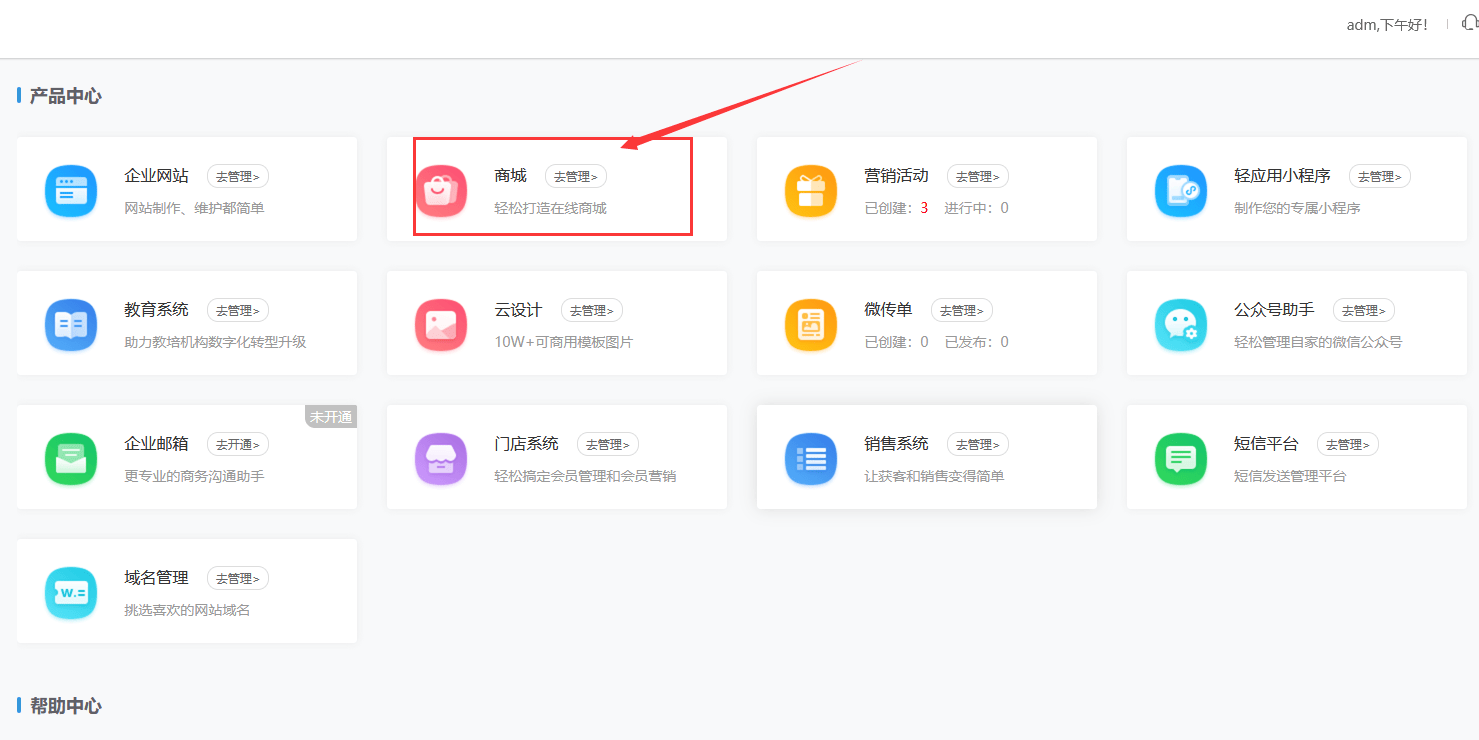This screenshot has height=740, width=1479.
Task: Click the description 轻松搞定会员管理和会员营销
Action: pos(585,476)
